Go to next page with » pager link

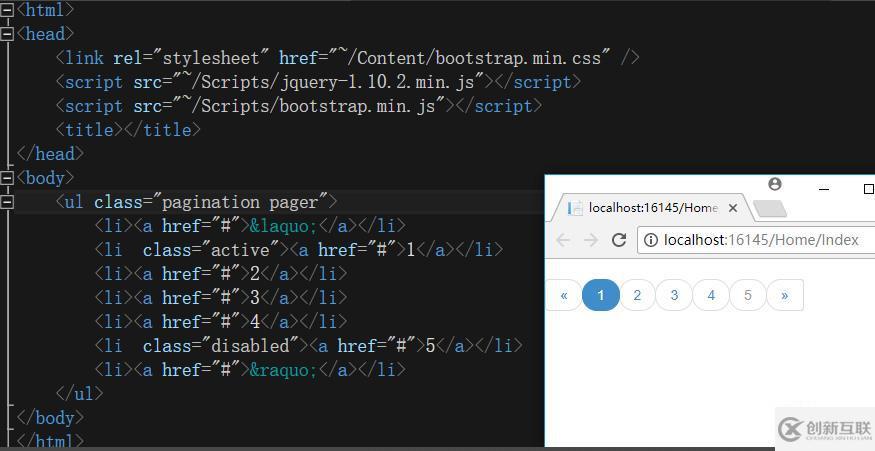[x=785, y=295]
